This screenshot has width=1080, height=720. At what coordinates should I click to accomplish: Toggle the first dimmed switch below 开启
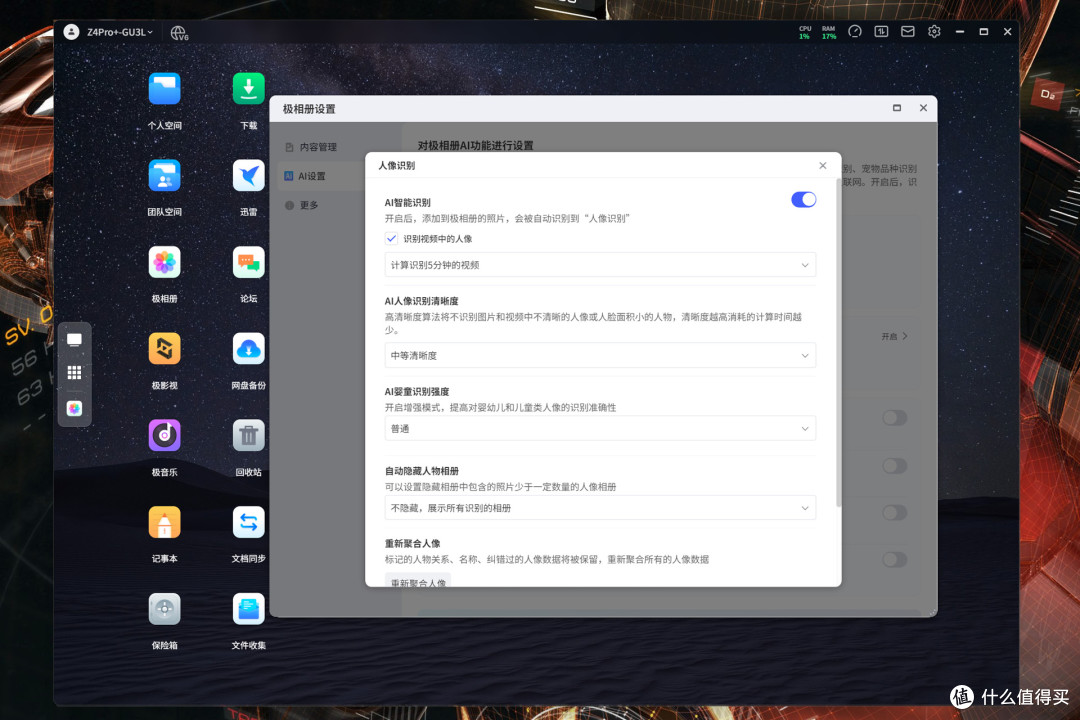[895, 418]
